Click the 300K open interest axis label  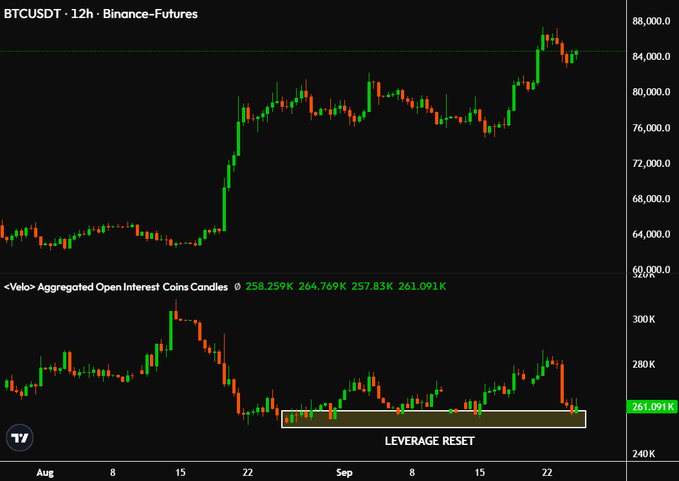[x=644, y=320]
